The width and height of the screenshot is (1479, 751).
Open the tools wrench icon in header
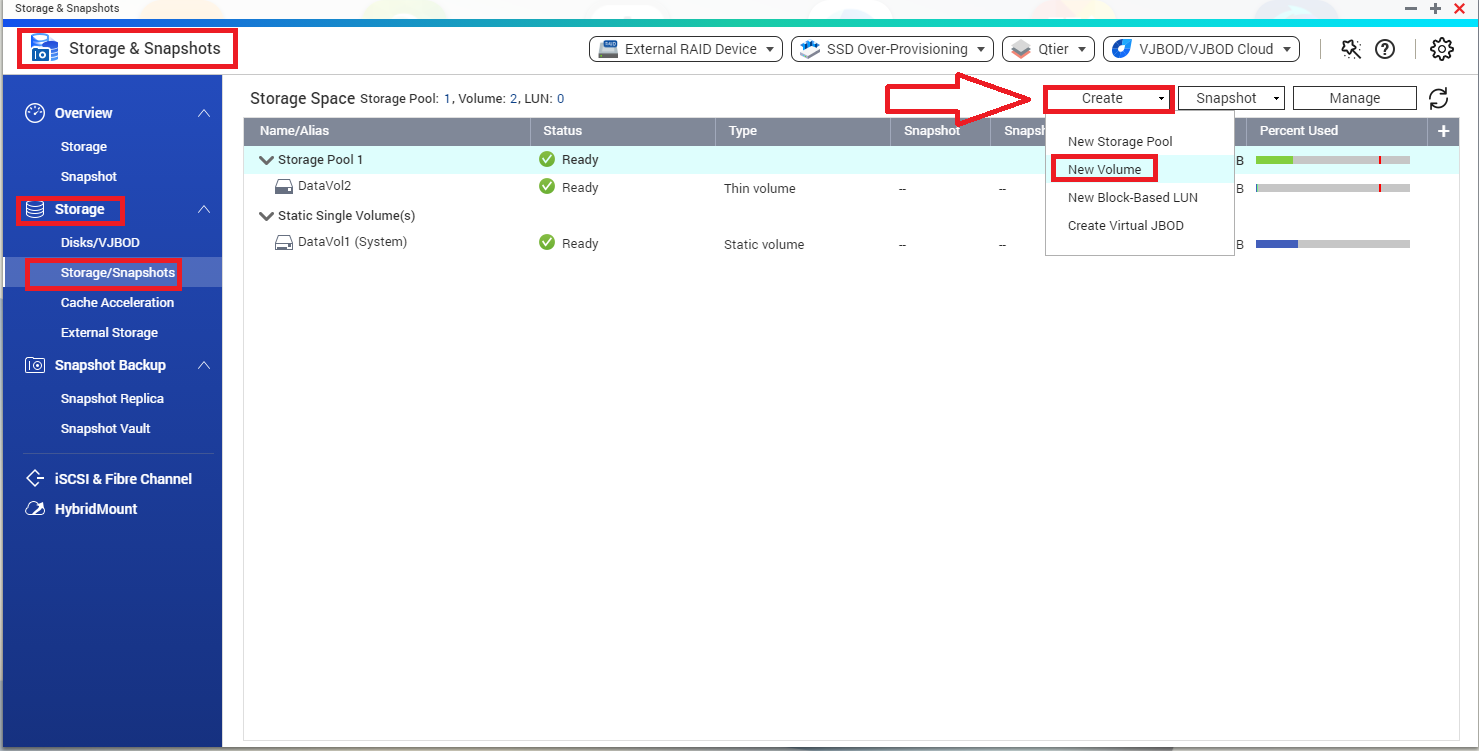[x=1351, y=49]
